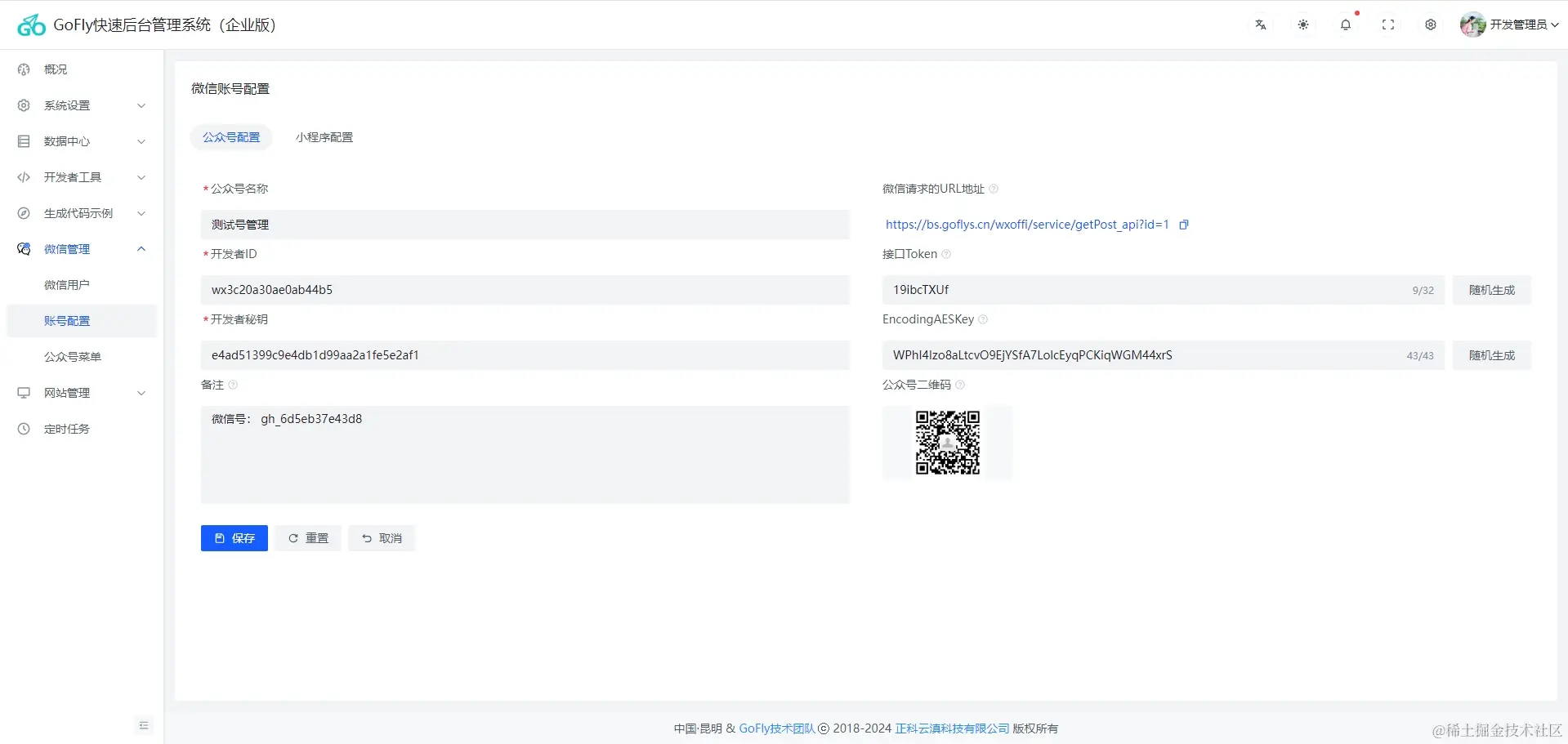Screen dimensions: 1568x744
Task: Switch to the 公众号配置 tab
Action: coord(231,137)
